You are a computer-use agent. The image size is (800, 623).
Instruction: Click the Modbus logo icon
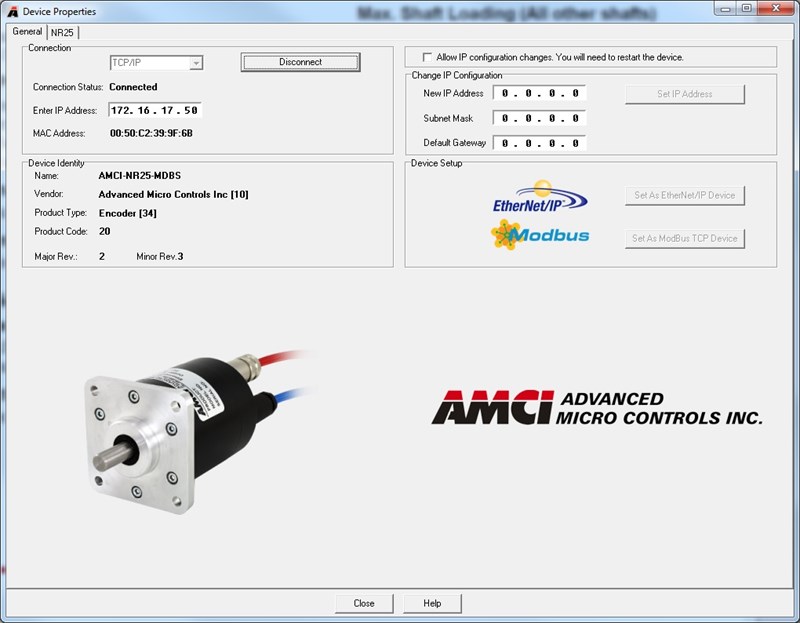click(x=540, y=236)
